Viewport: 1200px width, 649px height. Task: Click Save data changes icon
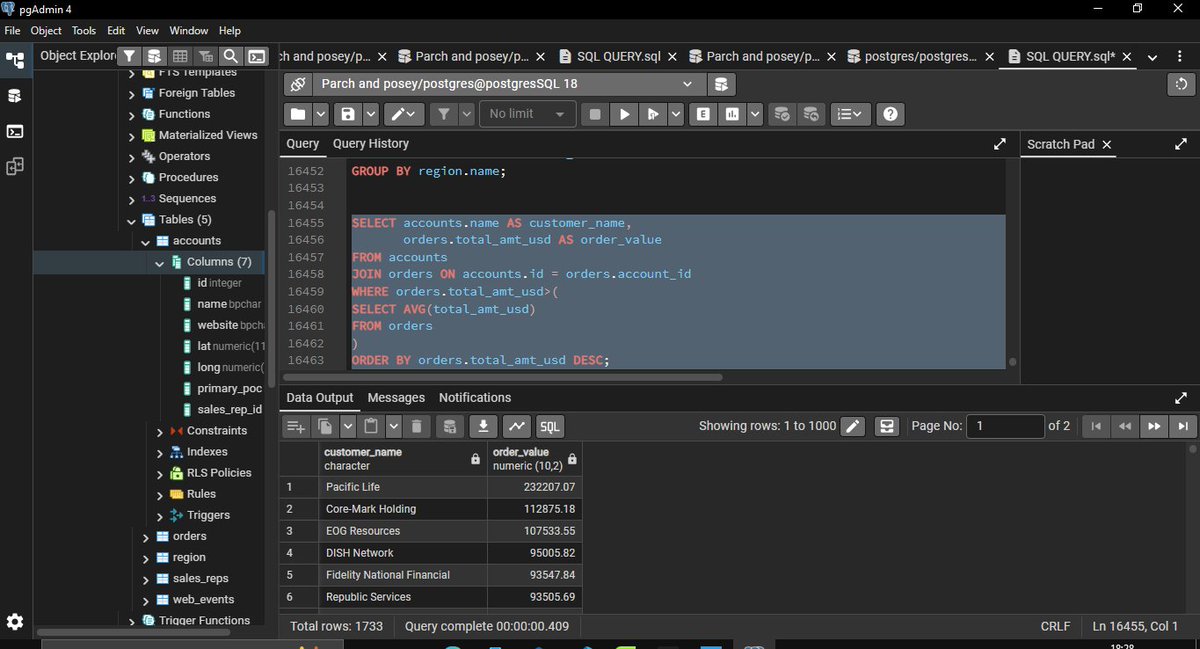point(450,426)
